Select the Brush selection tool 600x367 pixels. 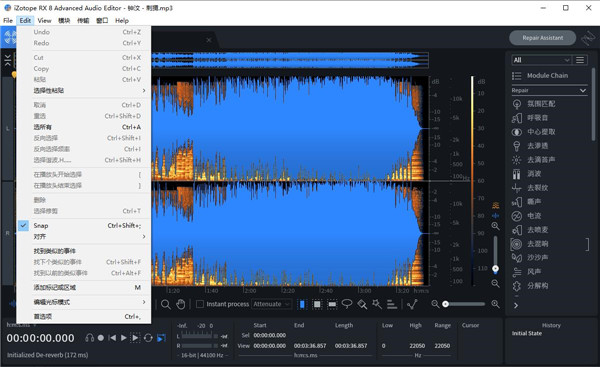[x=362, y=304]
